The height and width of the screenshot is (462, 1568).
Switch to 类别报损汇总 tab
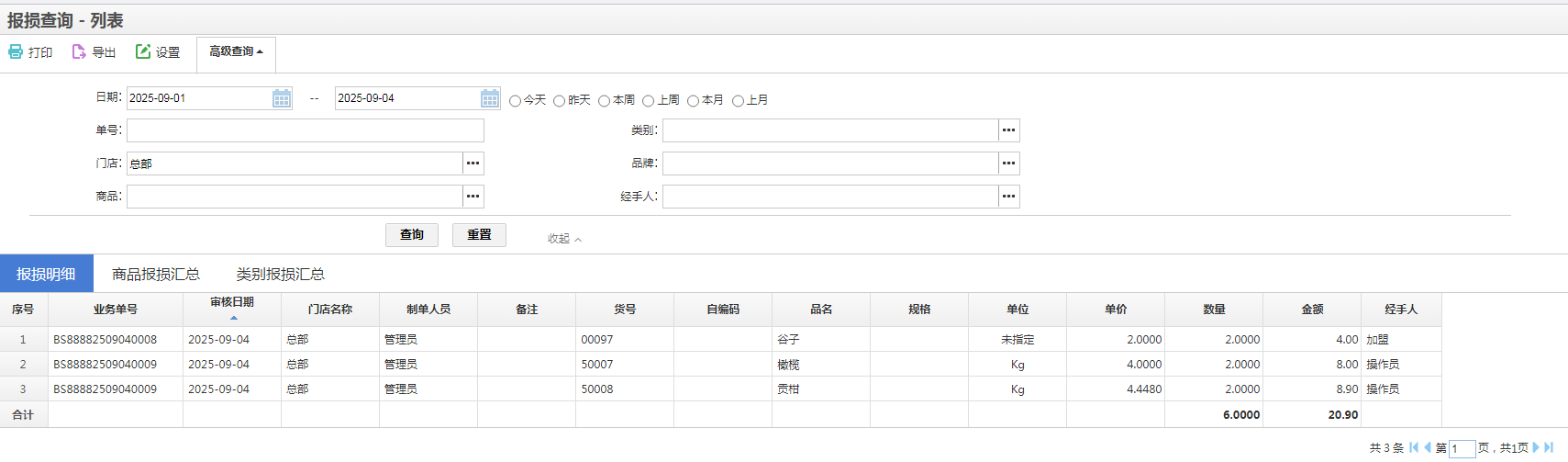pyautogui.click(x=280, y=274)
